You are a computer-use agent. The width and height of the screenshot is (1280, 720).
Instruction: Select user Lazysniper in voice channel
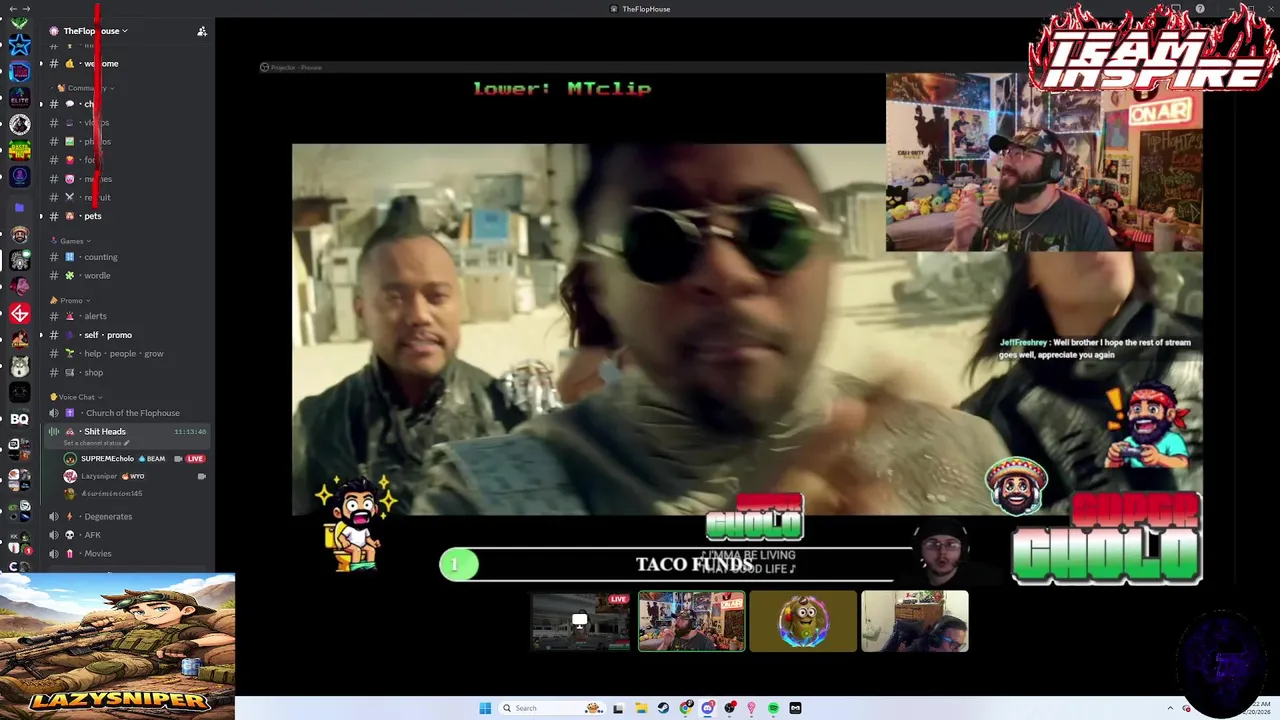(99, 476)
